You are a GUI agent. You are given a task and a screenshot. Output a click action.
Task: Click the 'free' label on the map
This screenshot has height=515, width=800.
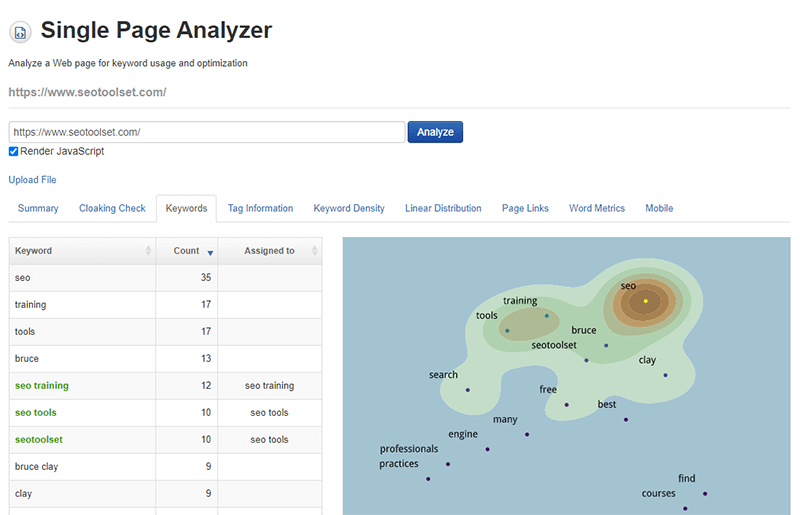tap(548, 389)
